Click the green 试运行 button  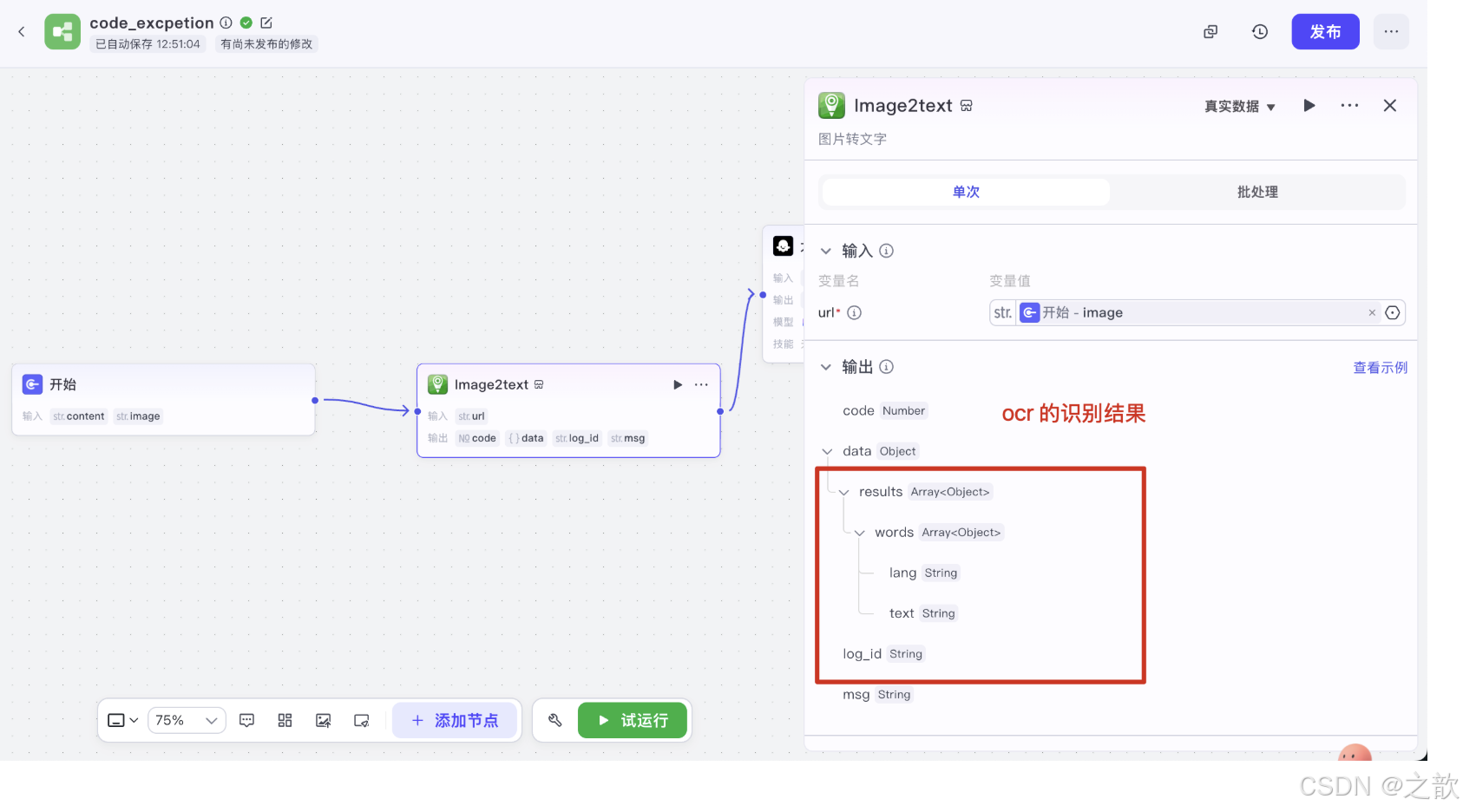tap(633, 721)
